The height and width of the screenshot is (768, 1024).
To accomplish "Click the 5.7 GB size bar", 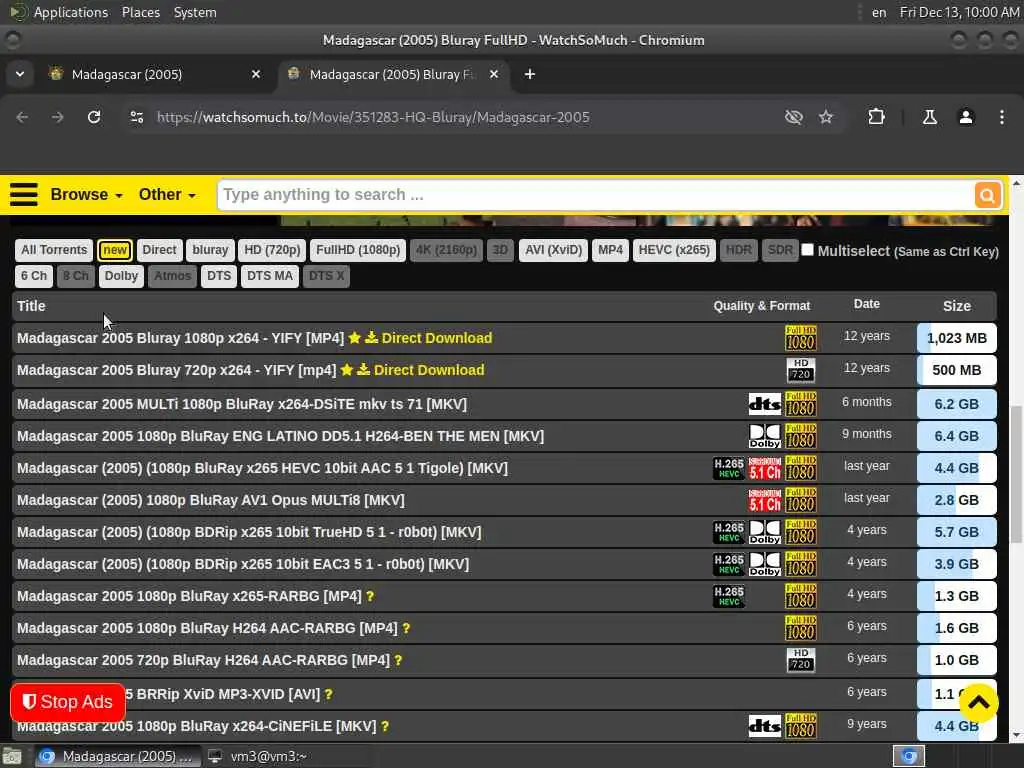I will tap(957, 532).
